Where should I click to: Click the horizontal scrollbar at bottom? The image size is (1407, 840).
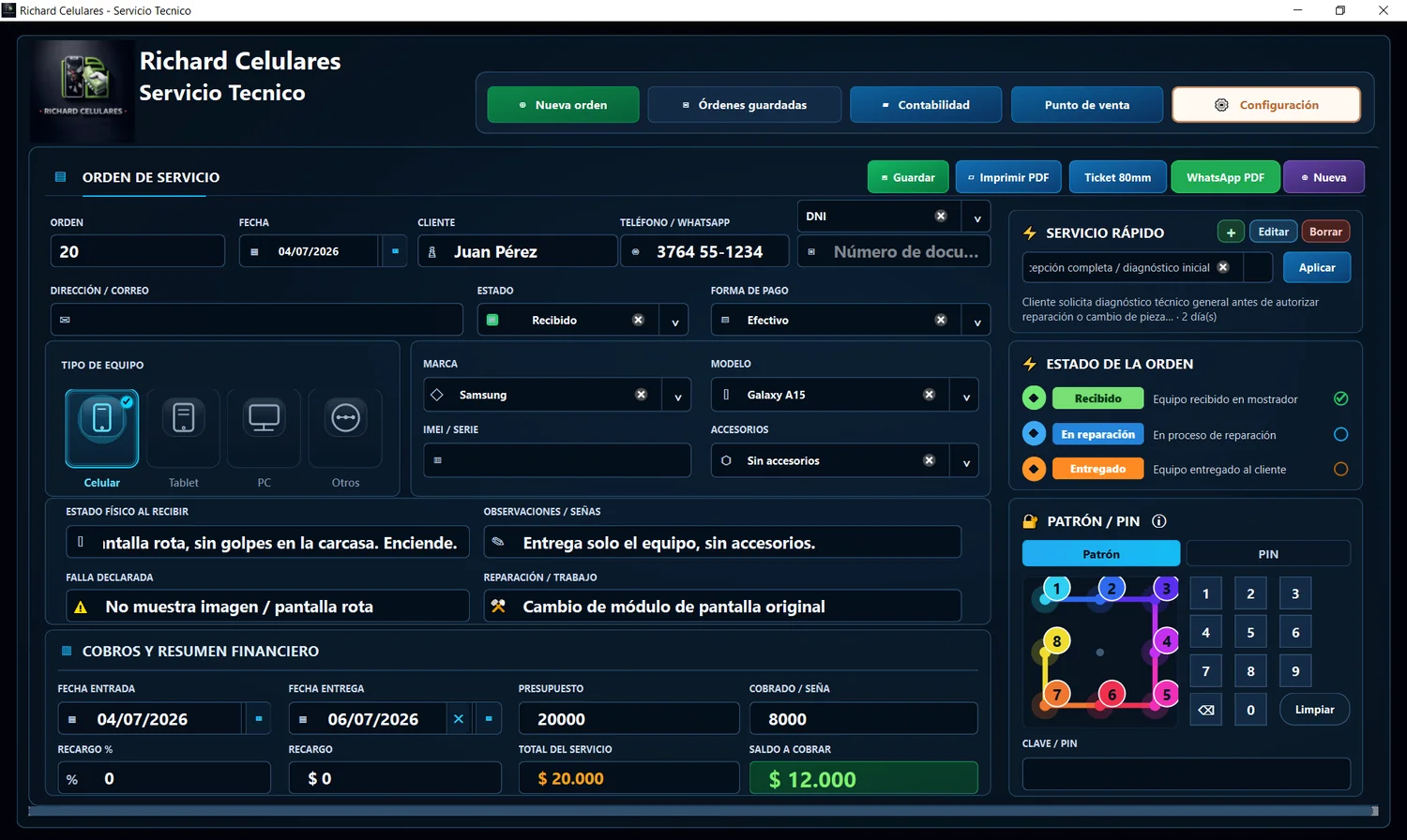click(x=703, y=811)
